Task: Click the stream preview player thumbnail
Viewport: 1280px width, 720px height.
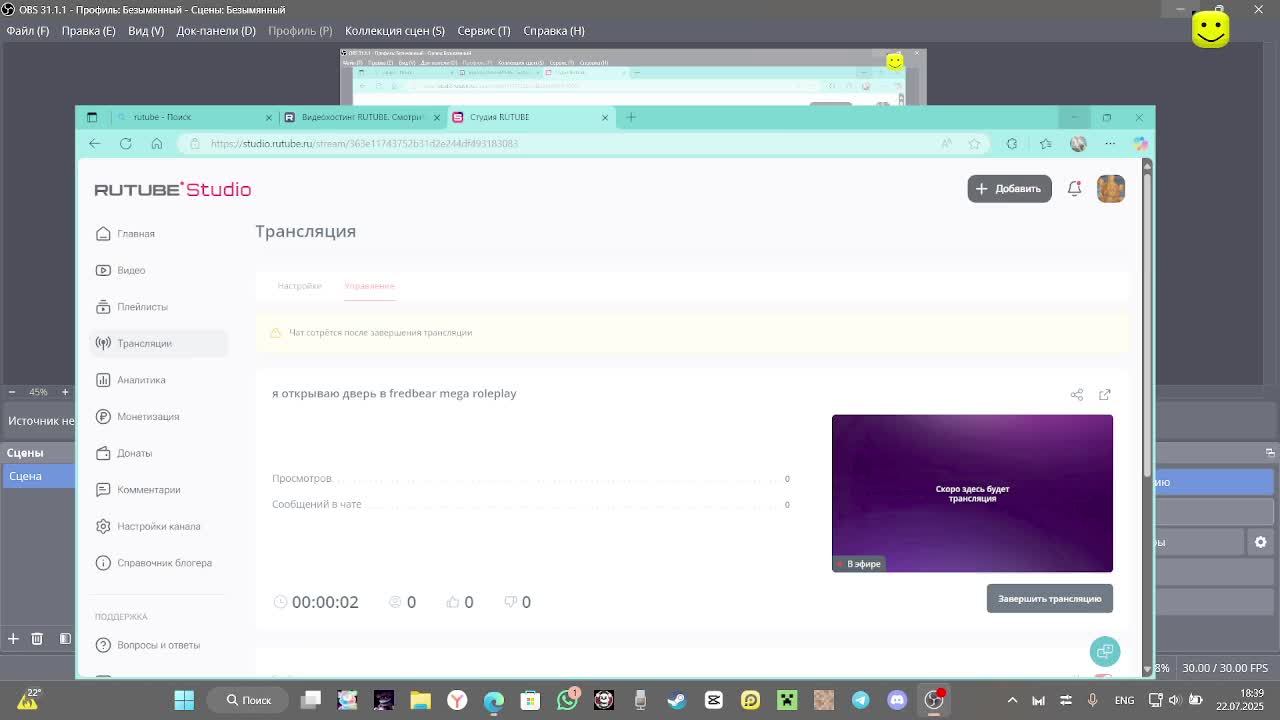Action: (x=972, y=493)
